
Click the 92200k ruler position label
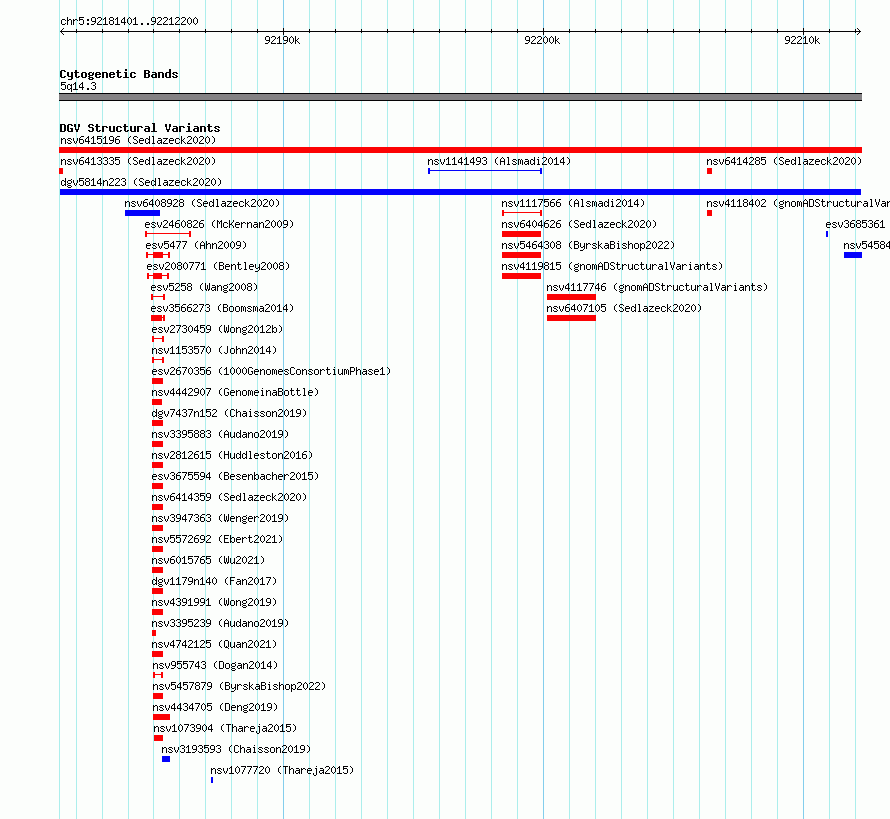542,40
